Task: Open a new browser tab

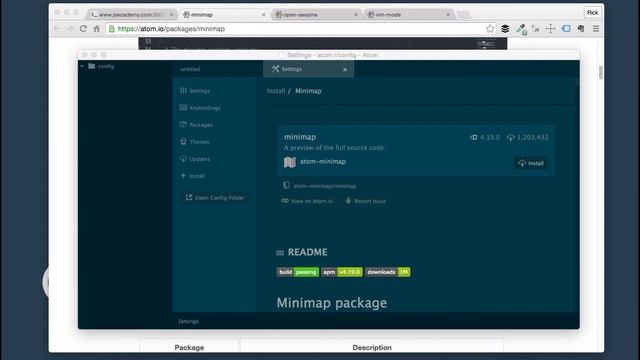Action: coord(464,15)
